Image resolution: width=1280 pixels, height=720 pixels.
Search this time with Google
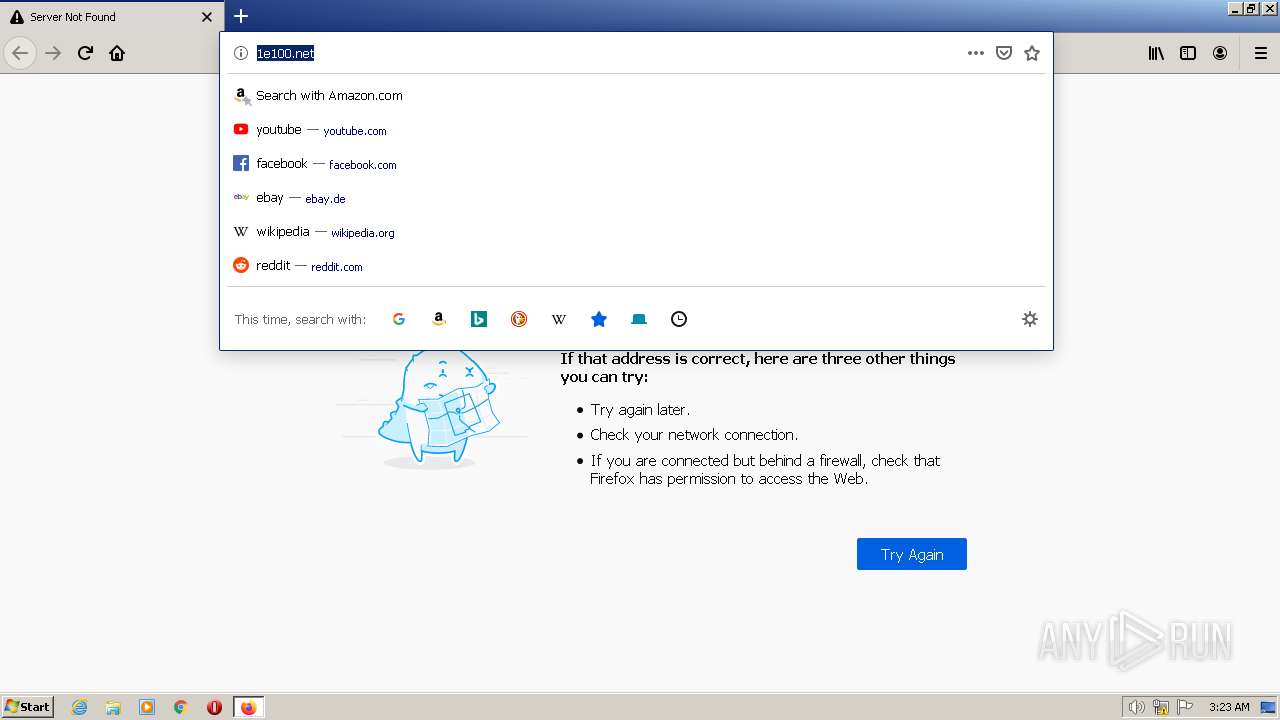(x=399, y=319)
